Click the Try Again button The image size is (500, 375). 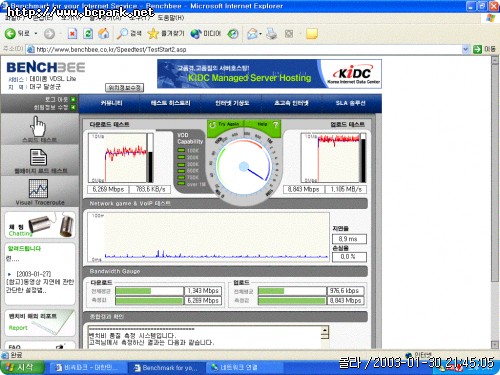[x=225, y=125]
